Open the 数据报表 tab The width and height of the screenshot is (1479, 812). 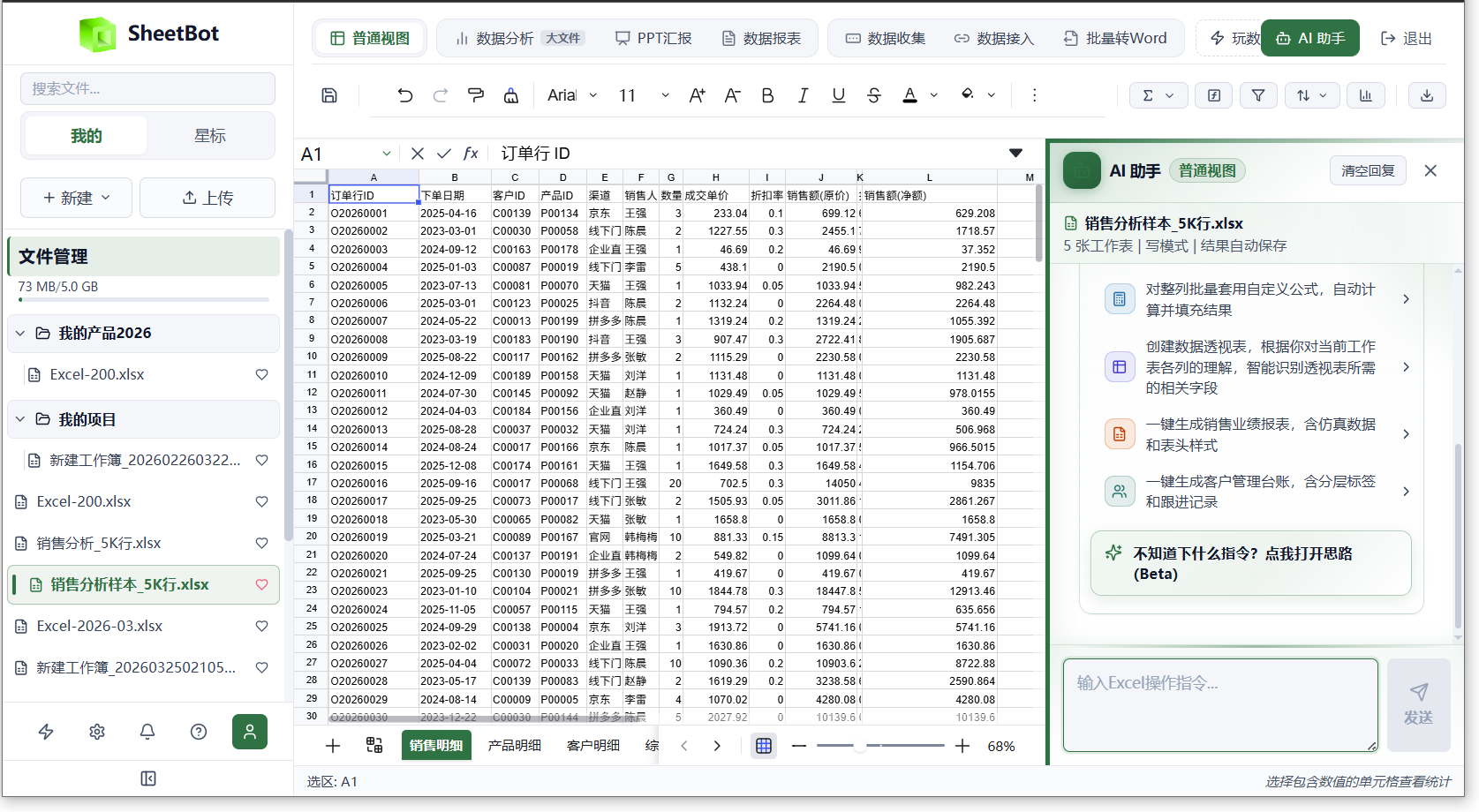762,38
